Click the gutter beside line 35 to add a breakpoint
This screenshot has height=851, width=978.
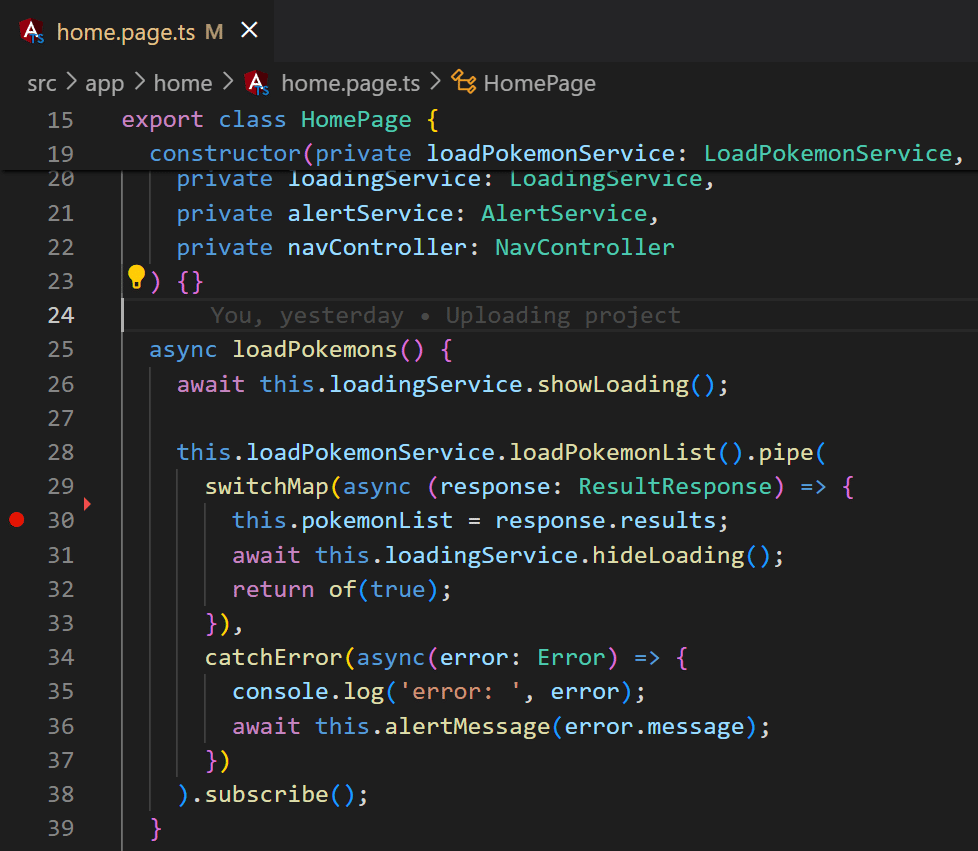coord(17,691)
